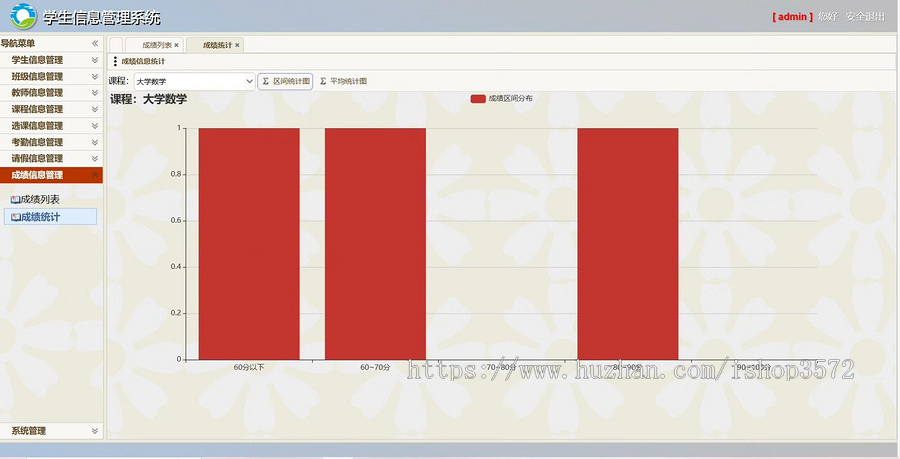The width and height of the screenshot is (900, 459).
Task: Toggle the 成绩区间分布 legend swatch
Action: click(478, 99)
